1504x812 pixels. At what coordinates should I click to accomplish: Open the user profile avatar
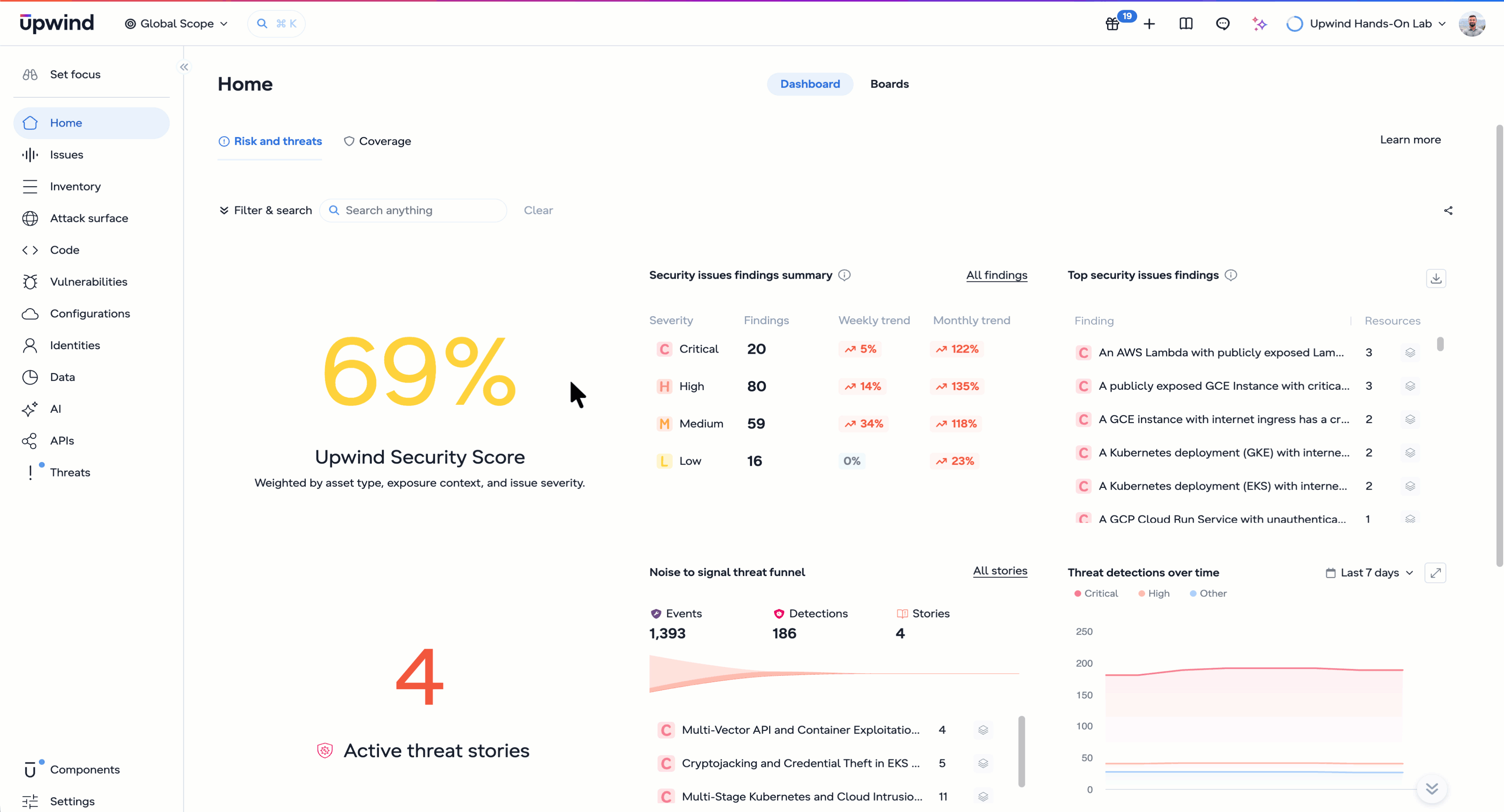[x=1472, y=24]
